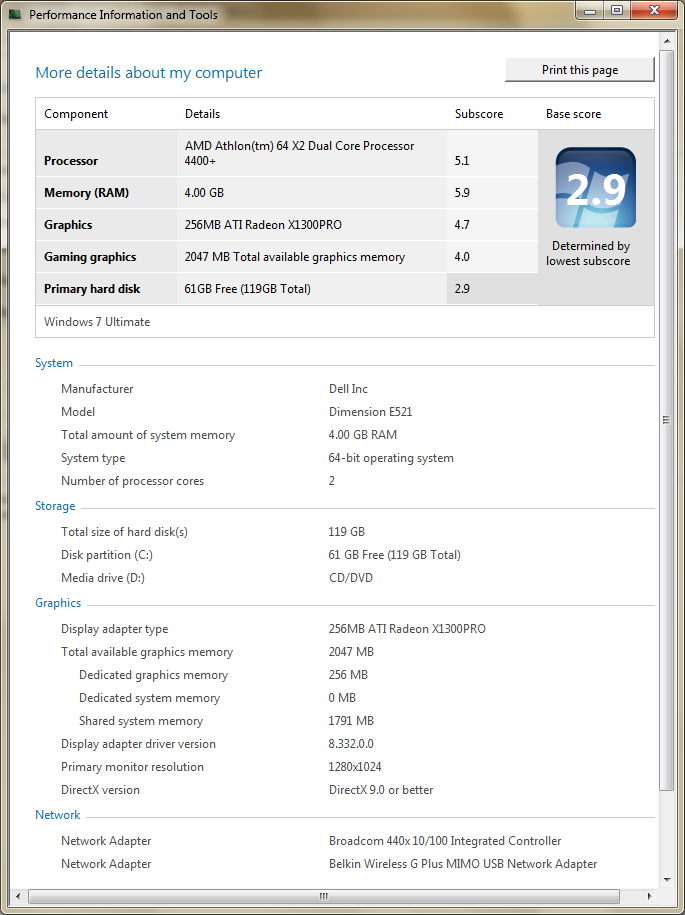The height and width of the screenshot is (915, 685).
Task: Select the Processor row label
Action: [x=71, y=160]
